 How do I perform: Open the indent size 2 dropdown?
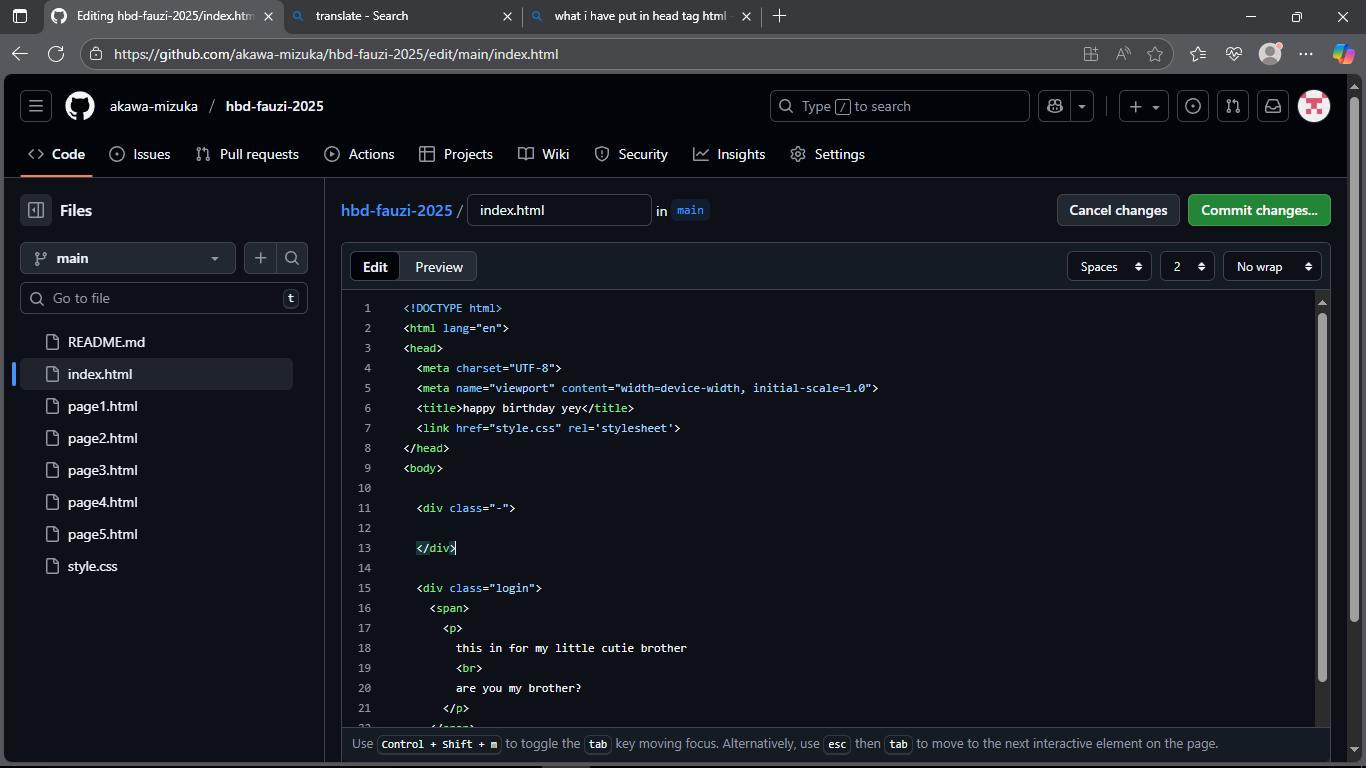point(1187,267)
